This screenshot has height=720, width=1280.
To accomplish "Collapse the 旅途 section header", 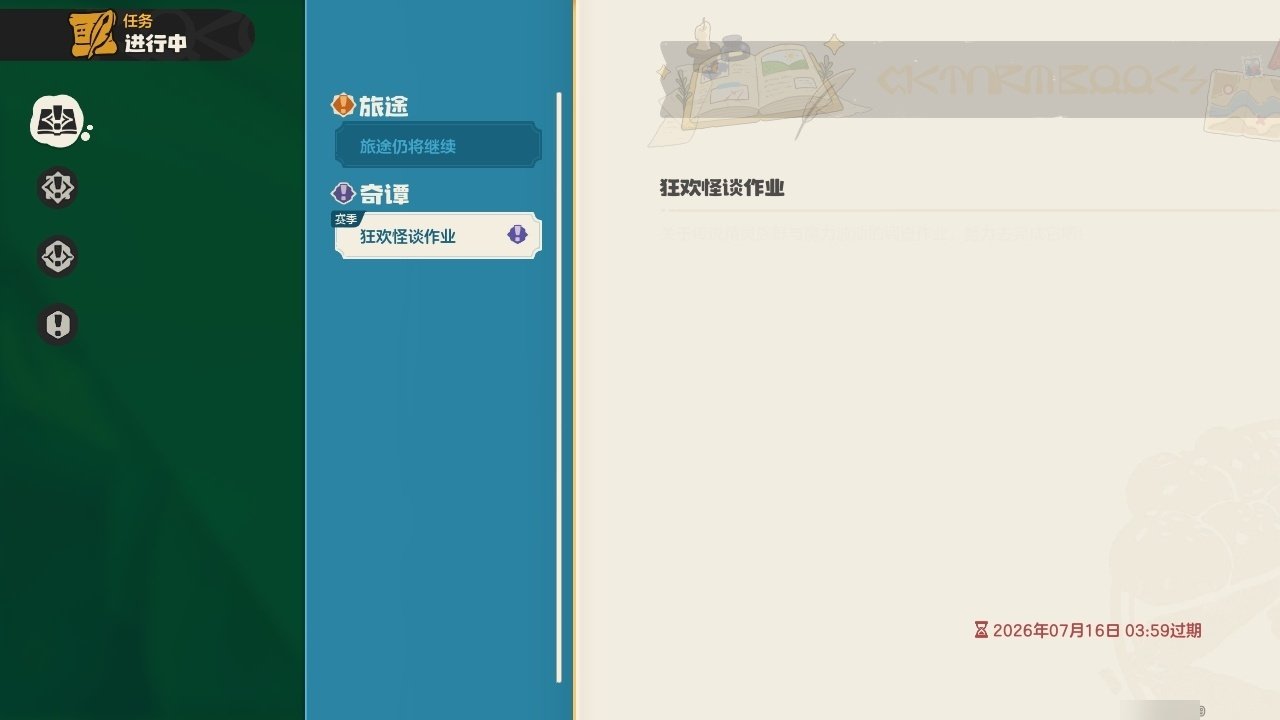I will 370,105.
